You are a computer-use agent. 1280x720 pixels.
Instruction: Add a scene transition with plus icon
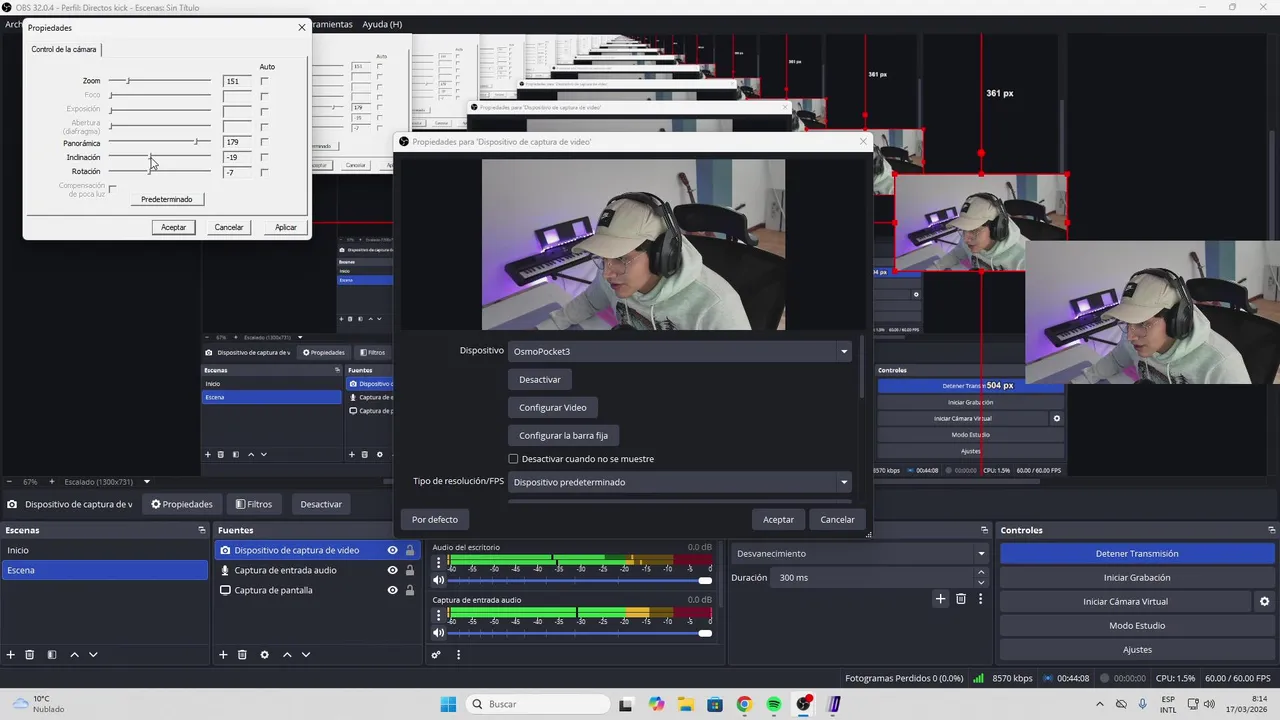[940, 598]
